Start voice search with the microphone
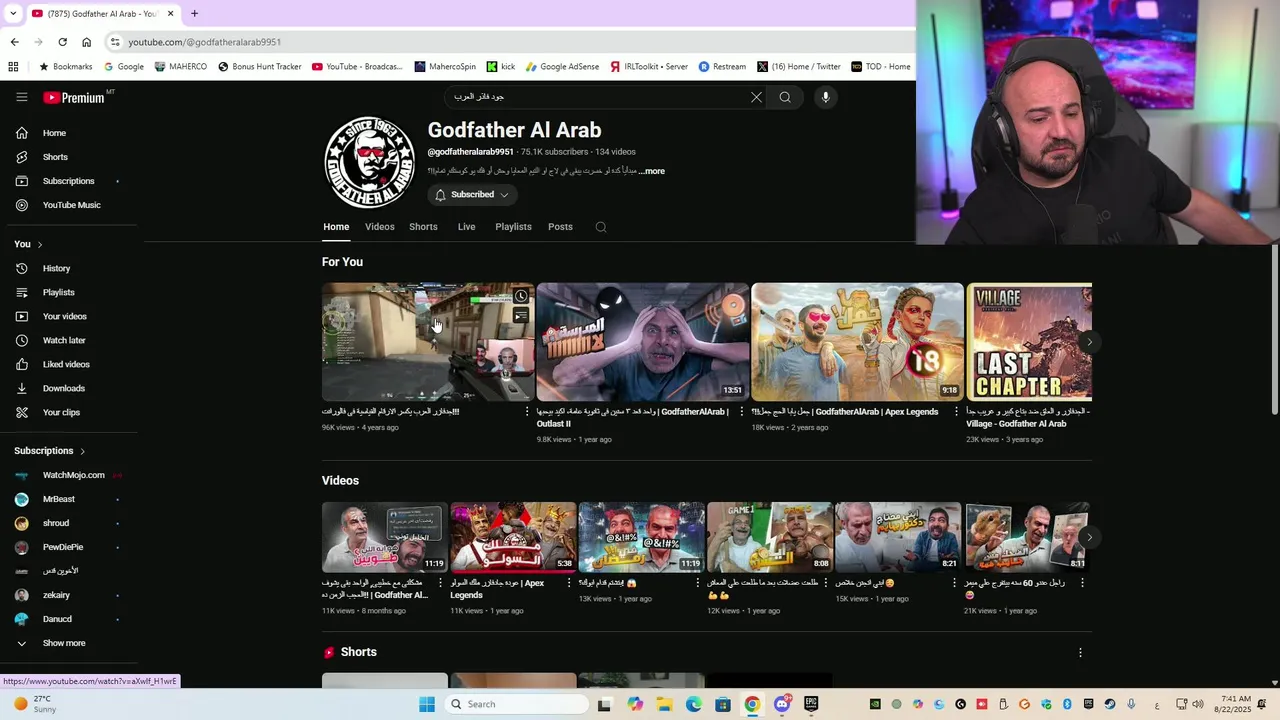 point(825,97)
